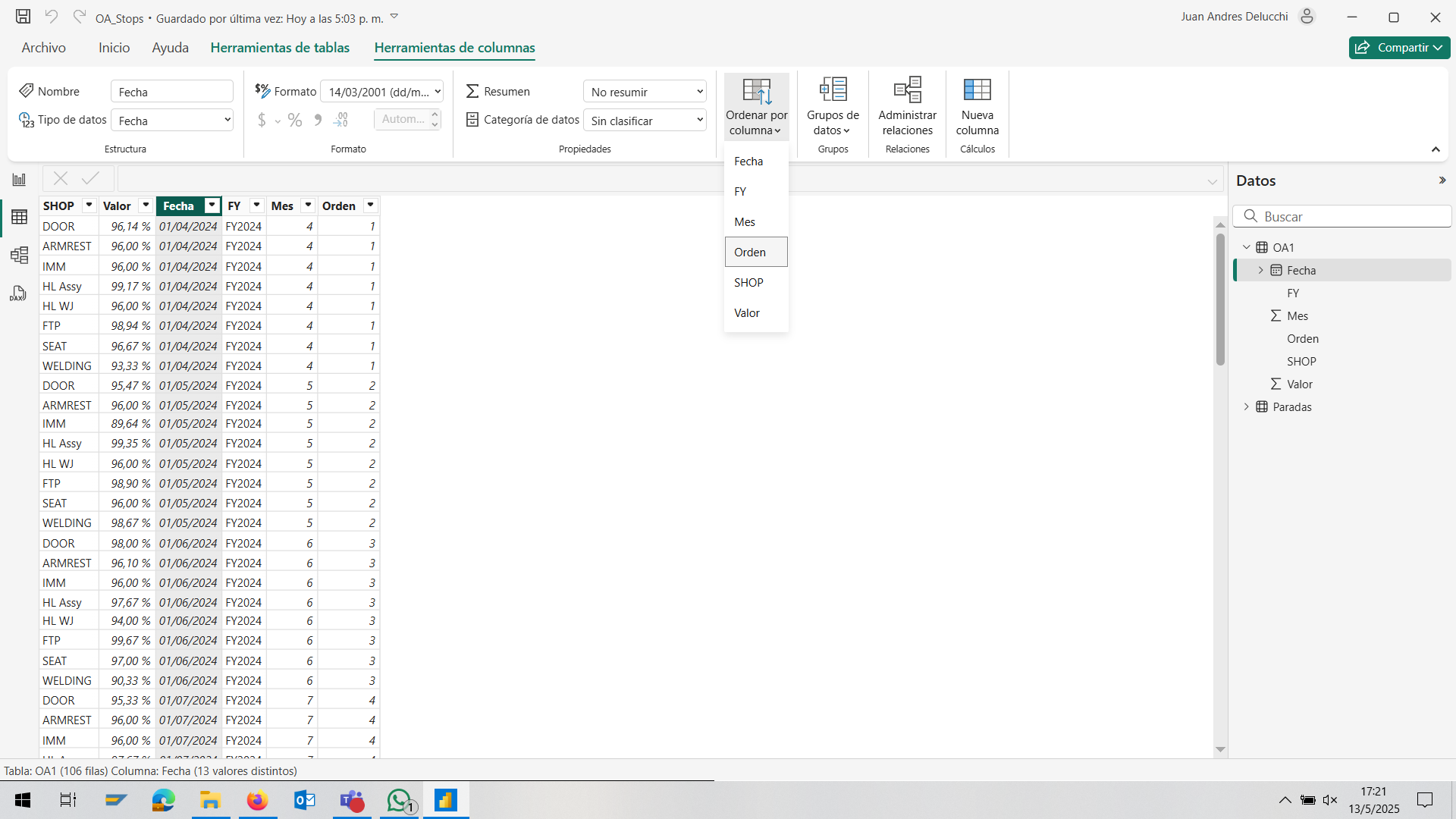Click the Undo arrow icon
Image resolution: width=1456 pixels, height=819 pixels.
coord(51,17)
